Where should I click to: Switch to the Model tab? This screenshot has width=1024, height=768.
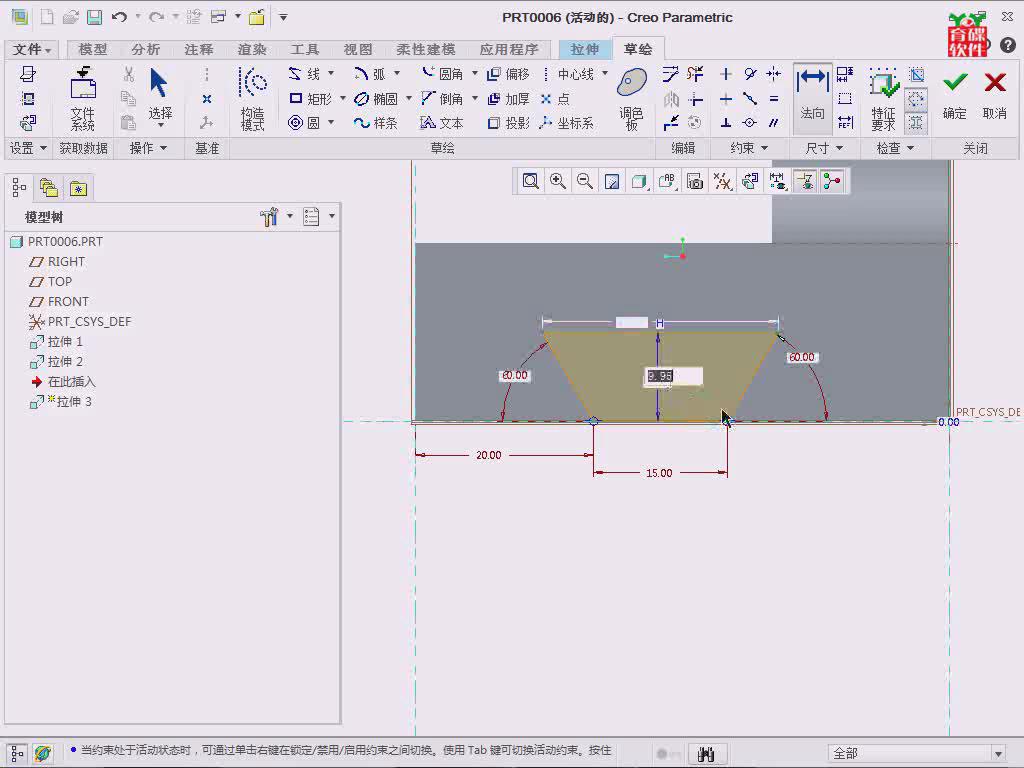[x=93, y=49]
